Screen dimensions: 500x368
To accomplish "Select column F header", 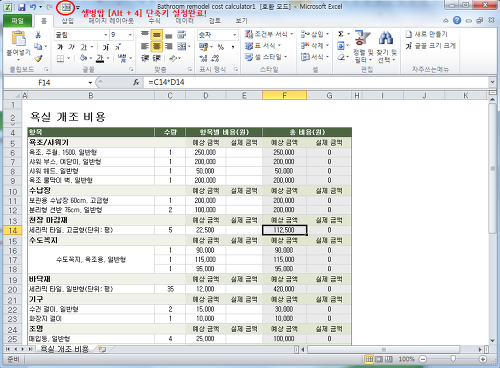I will pos(284,96).
